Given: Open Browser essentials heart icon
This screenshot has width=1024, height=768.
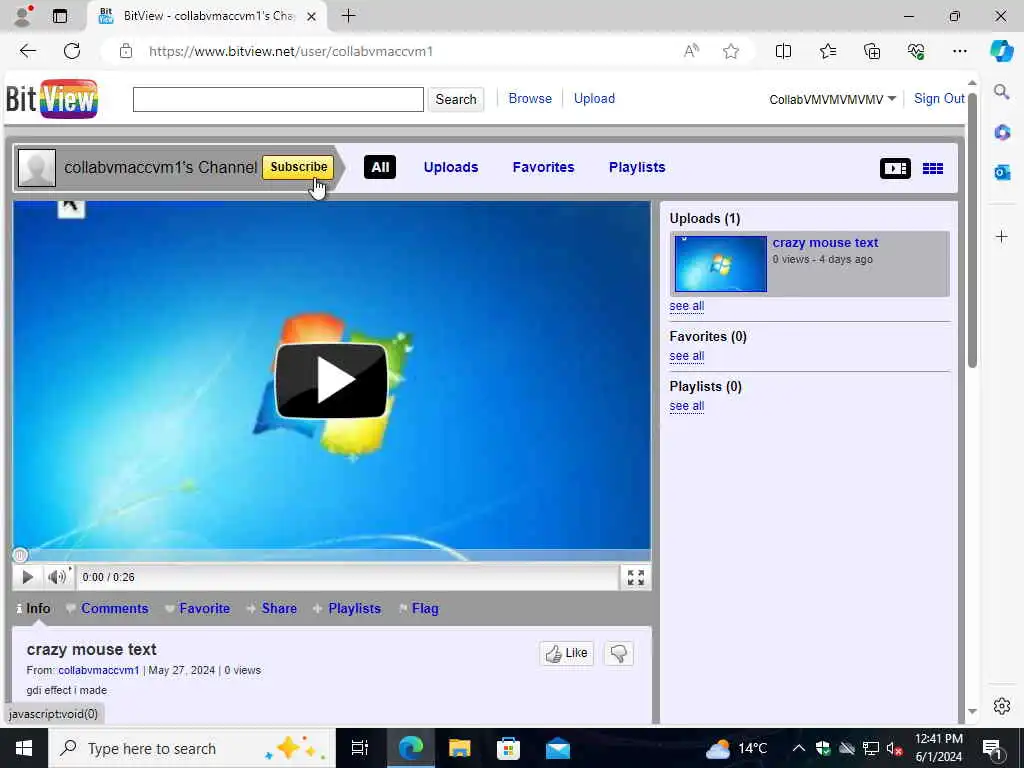Looking at the screenshot, I should tap(916, 51).
